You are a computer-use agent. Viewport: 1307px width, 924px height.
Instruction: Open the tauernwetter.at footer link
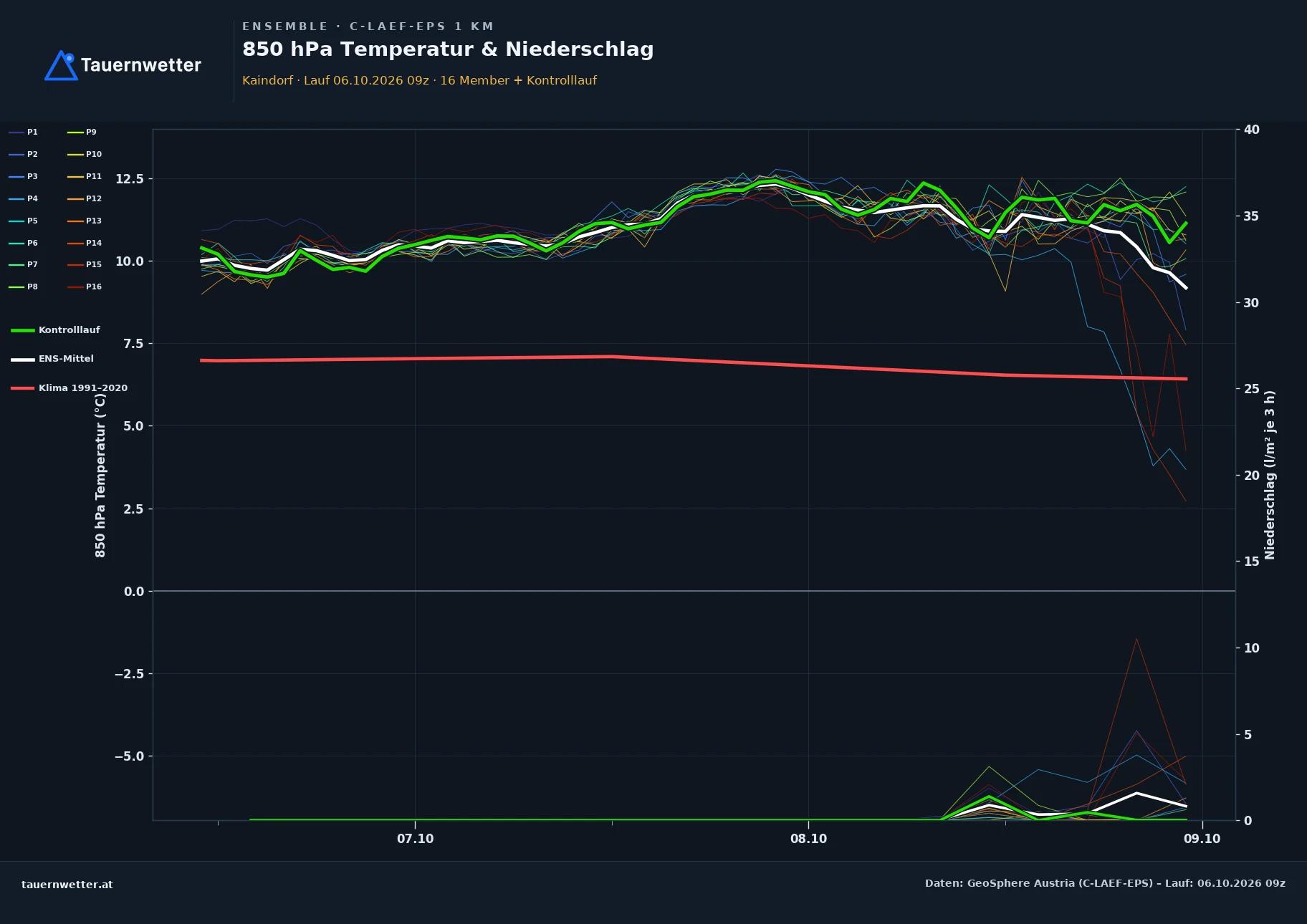coord(67,885)
